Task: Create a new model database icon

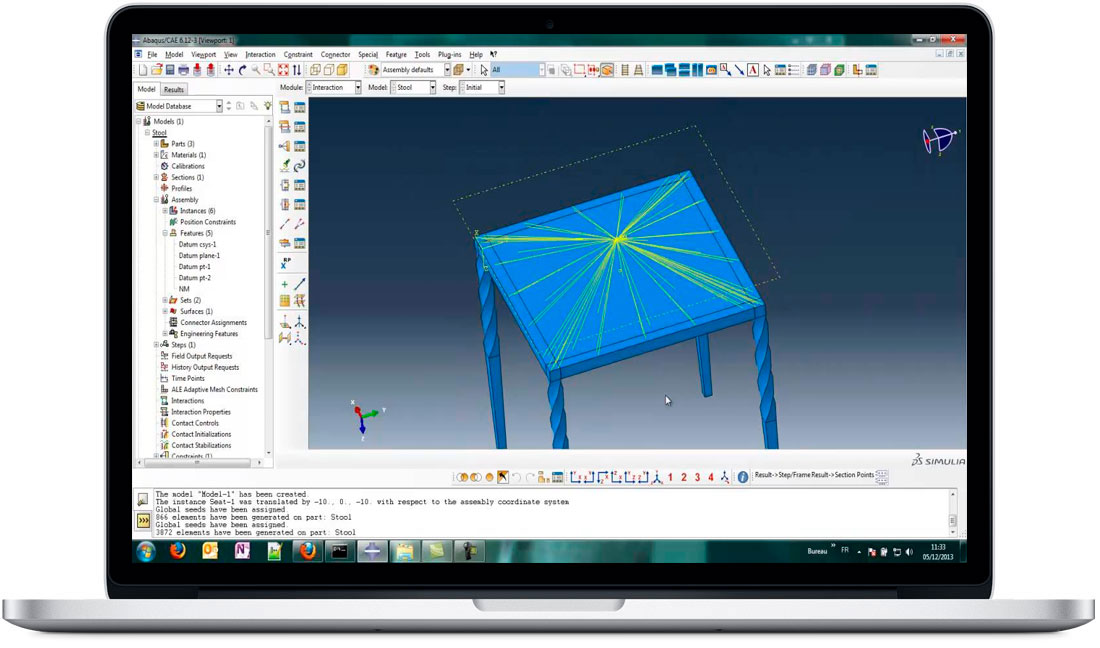Action: click(x=142, y=70)
